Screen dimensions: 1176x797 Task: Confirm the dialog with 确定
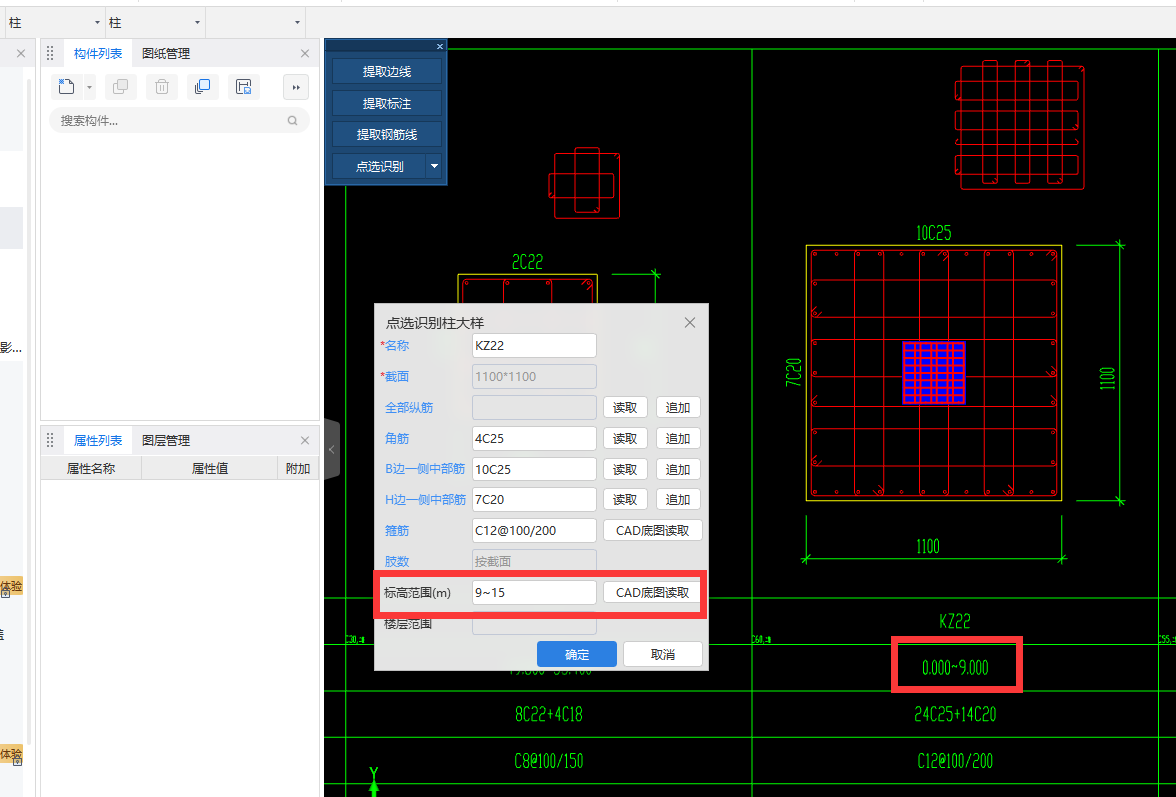(577, 655)
